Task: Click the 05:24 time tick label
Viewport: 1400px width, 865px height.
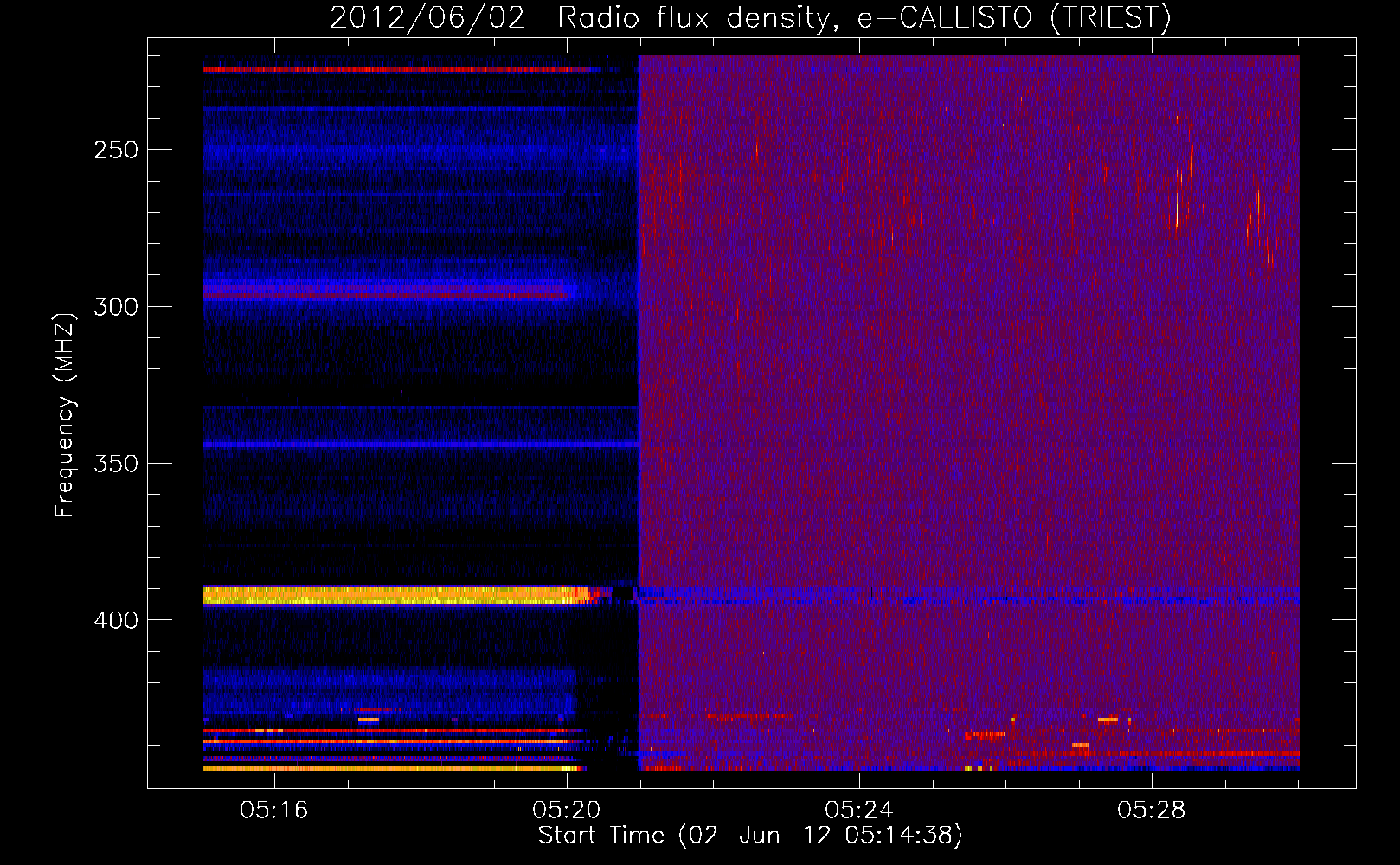Action: tap(859, 811)
